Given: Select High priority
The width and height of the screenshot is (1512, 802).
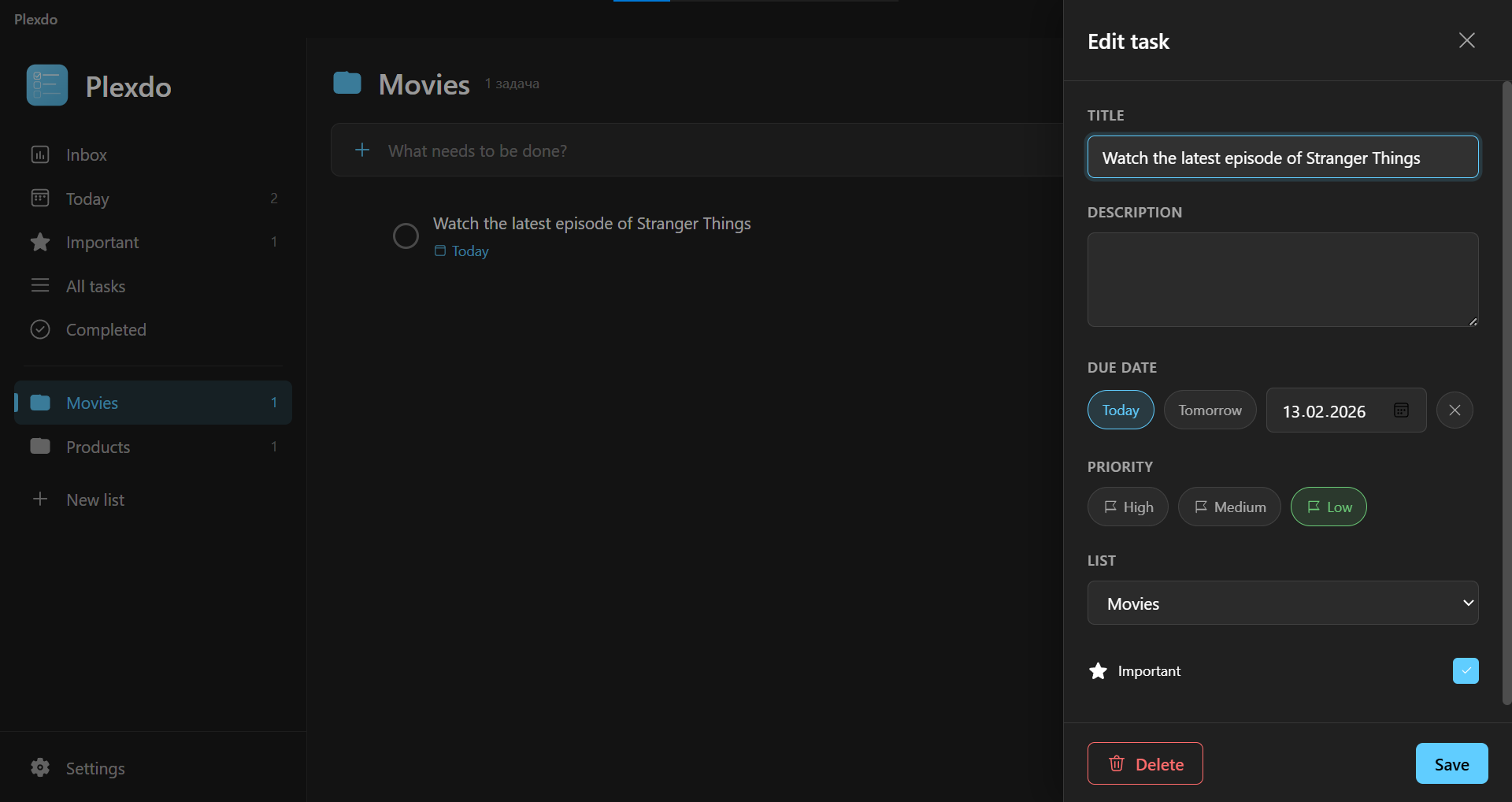Looking at the screenshot, I should pos(1127,507).
